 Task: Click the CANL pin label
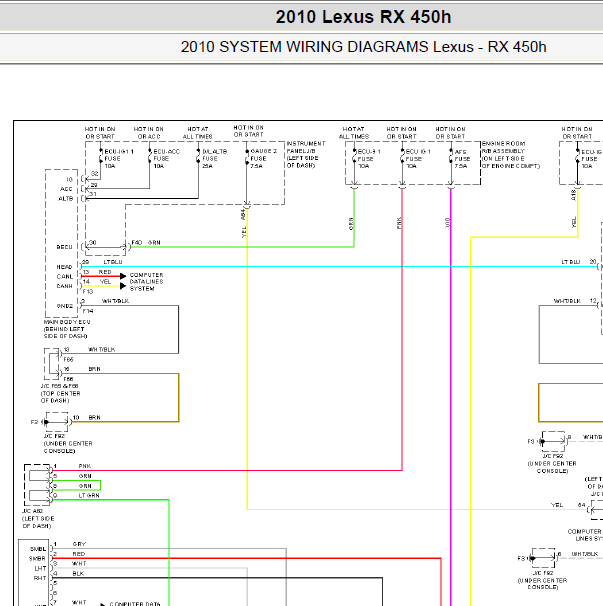coord(65,277)
